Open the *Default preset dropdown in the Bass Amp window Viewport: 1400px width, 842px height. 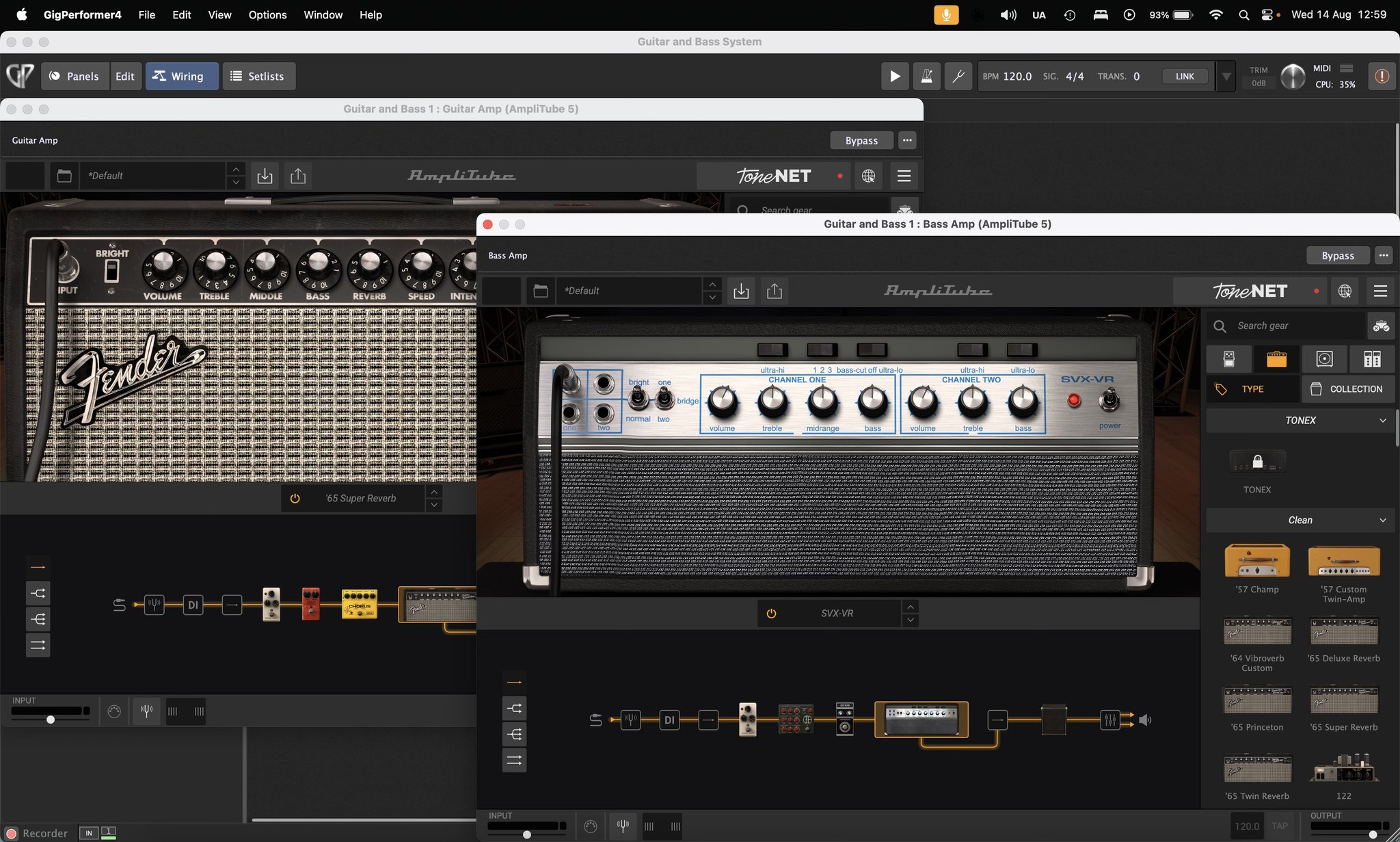point(629,291)
